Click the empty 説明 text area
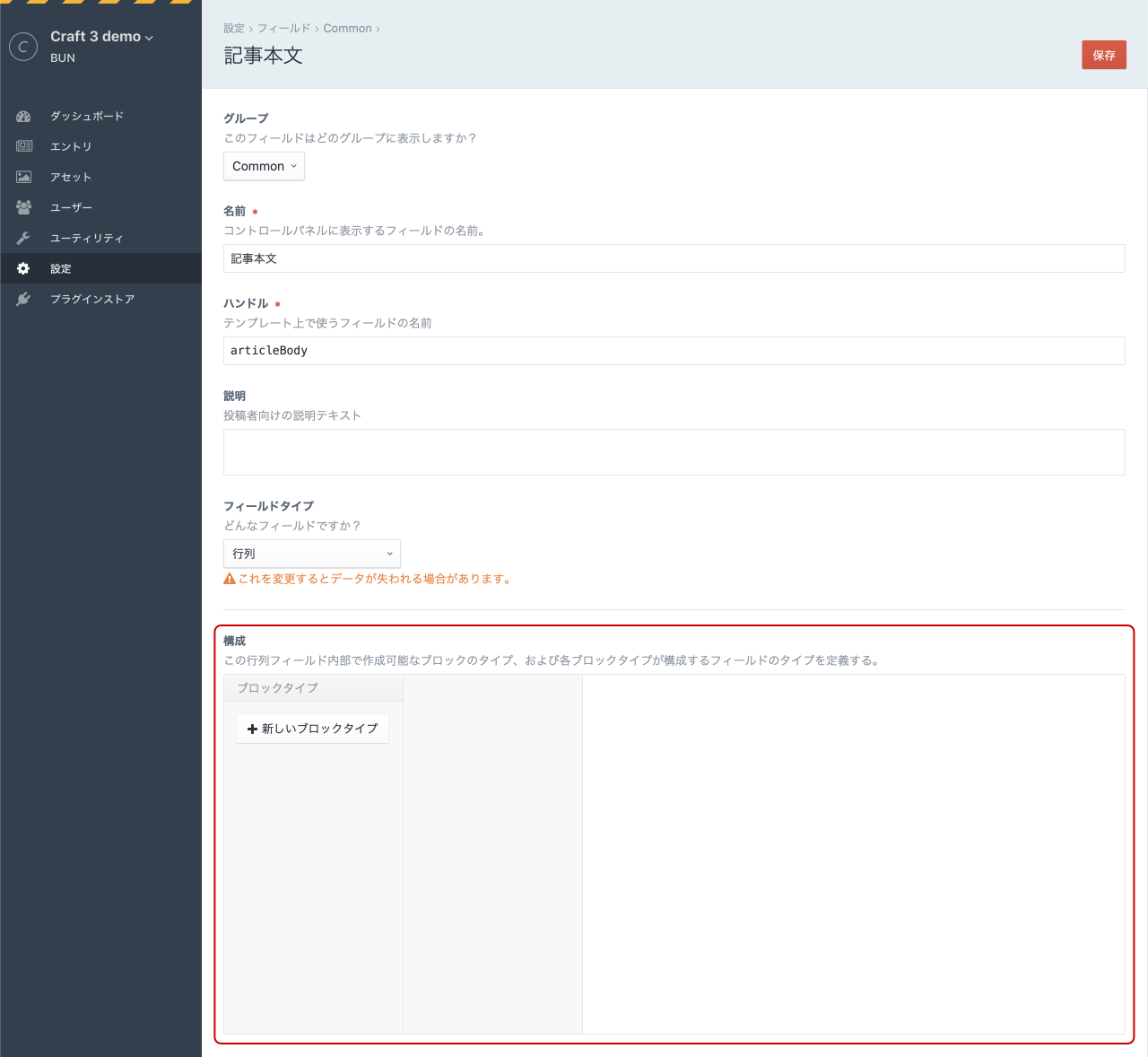This screenshot has height=1057, width=1148. click(674, 452)
